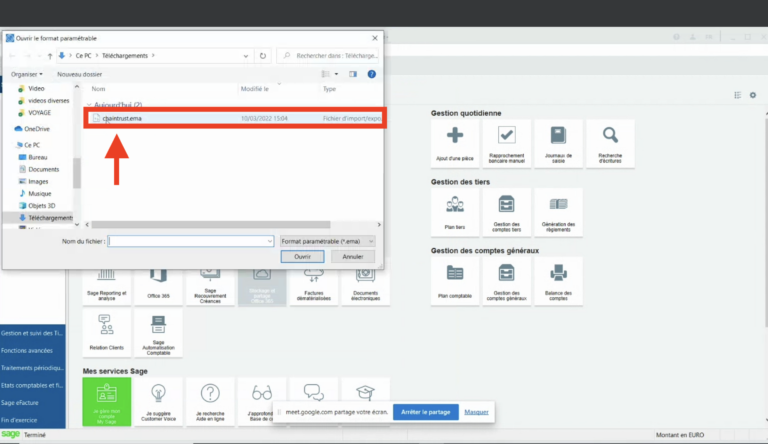
Task: Open Recherche d'écritures tile
Action: click(610, 144)
